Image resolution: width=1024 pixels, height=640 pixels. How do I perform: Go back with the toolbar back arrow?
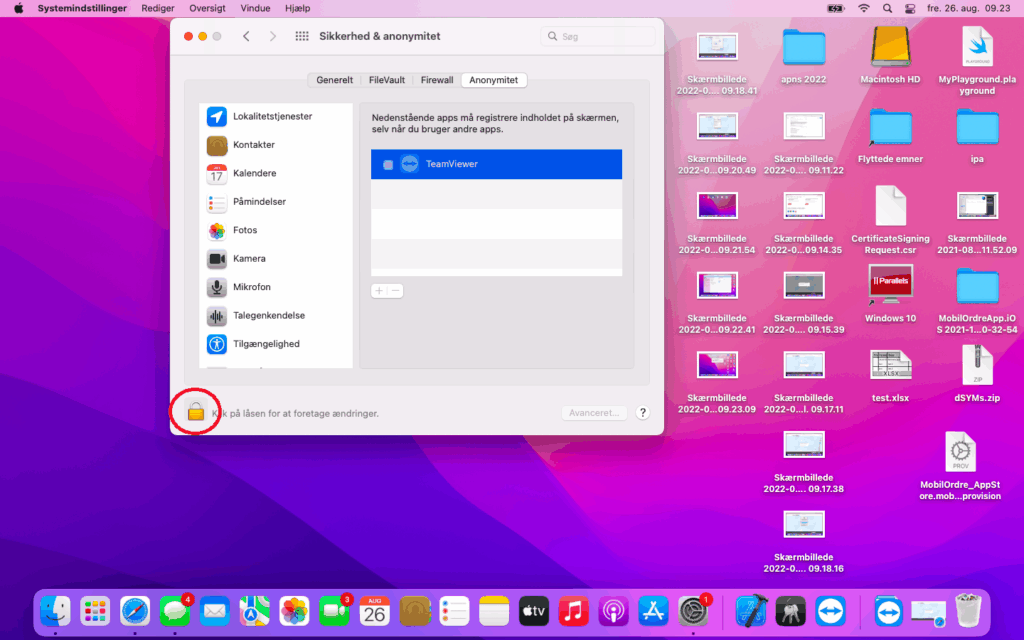pyautogui.click(x=246, y=37)
